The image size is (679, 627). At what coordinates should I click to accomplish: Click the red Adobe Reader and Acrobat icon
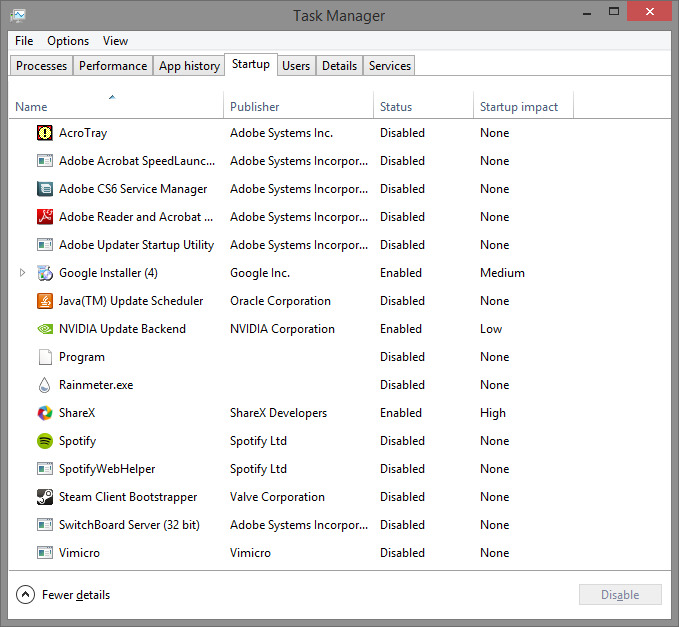[45, 217]
